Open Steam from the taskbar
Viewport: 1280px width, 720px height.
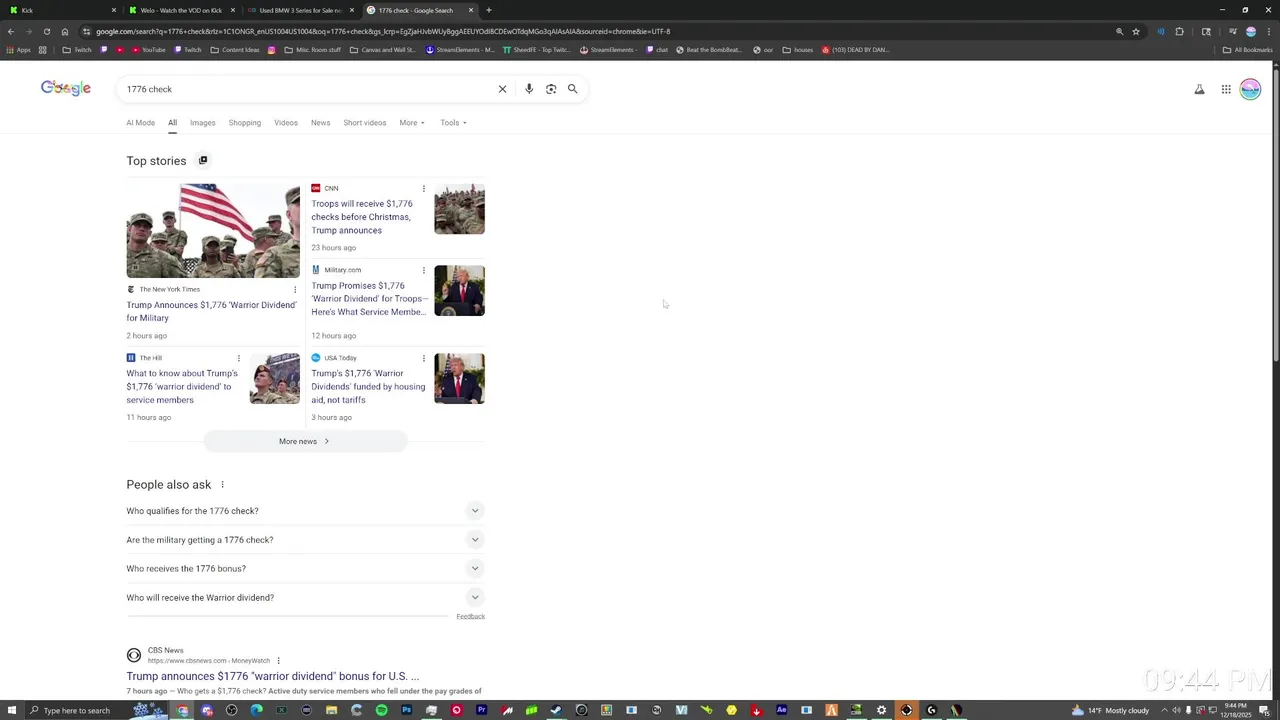[x=556, y=710]
